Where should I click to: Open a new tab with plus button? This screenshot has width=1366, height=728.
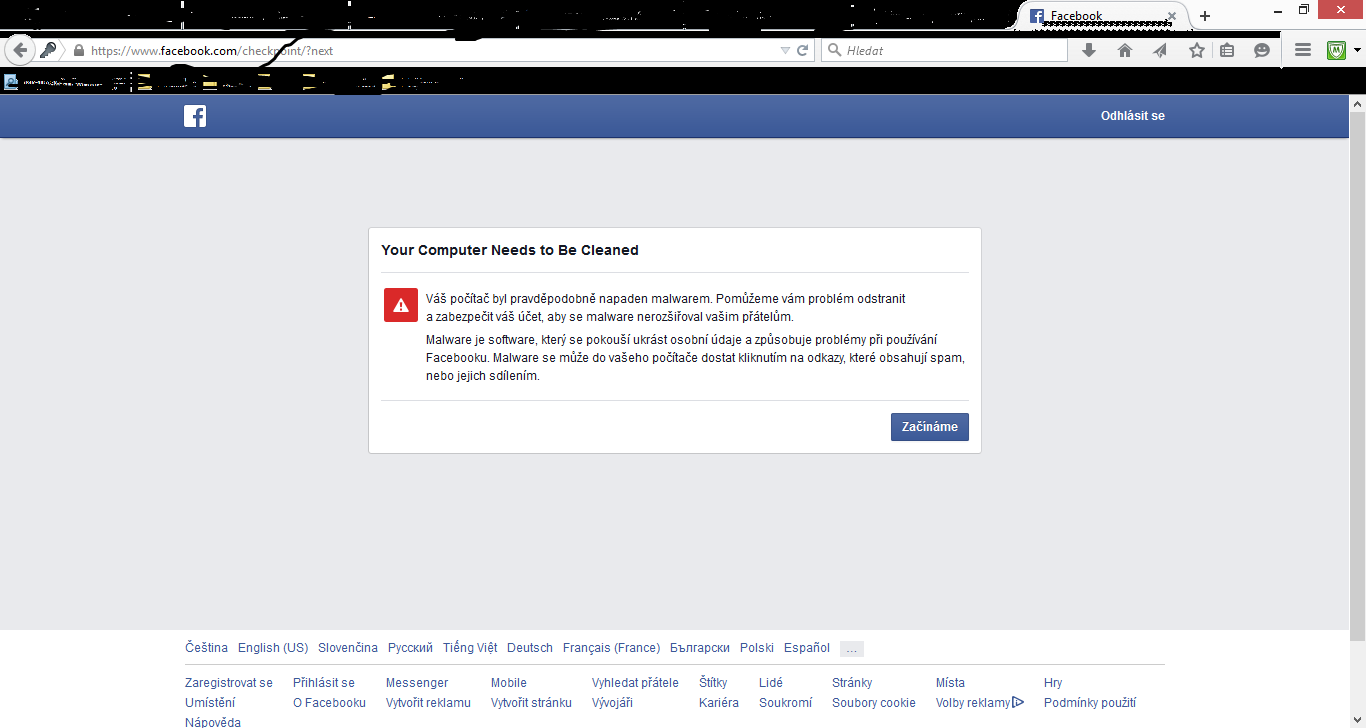(1205, 16)
